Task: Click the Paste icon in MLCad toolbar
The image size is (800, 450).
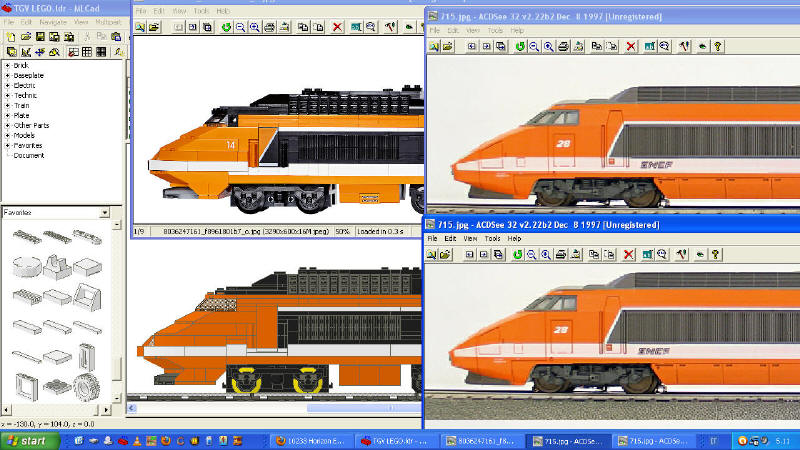Action: tap(116, 37)
